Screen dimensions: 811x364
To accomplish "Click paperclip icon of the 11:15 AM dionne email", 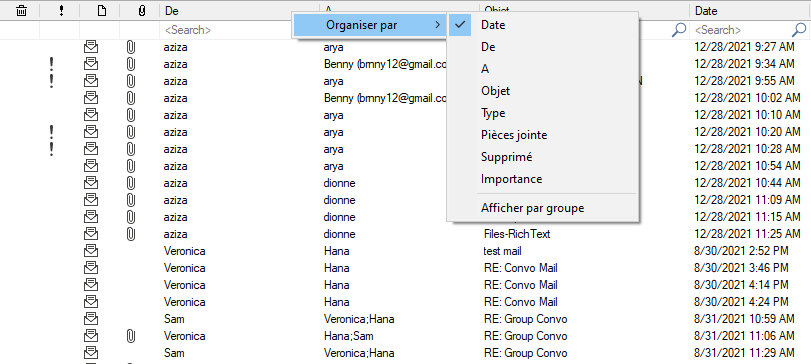I will point(131,217).
